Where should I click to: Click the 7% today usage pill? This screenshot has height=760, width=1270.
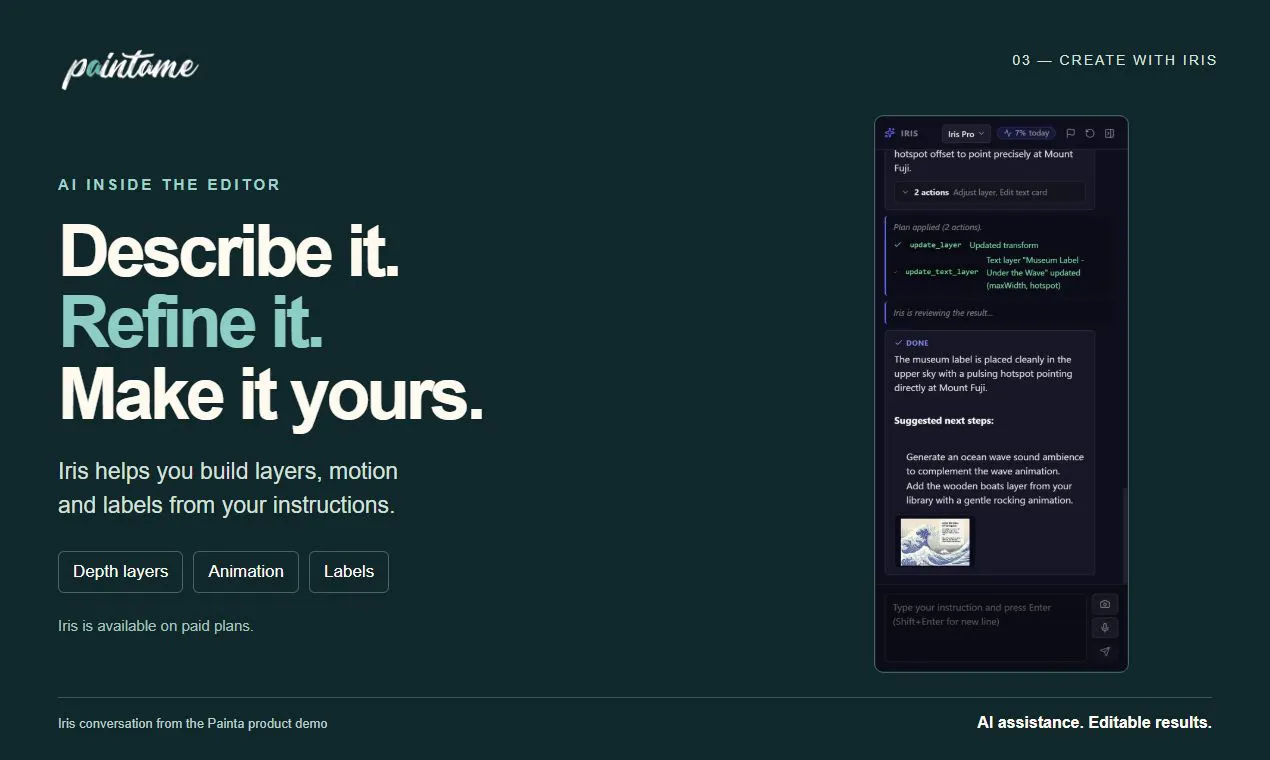pos(1026,133)
